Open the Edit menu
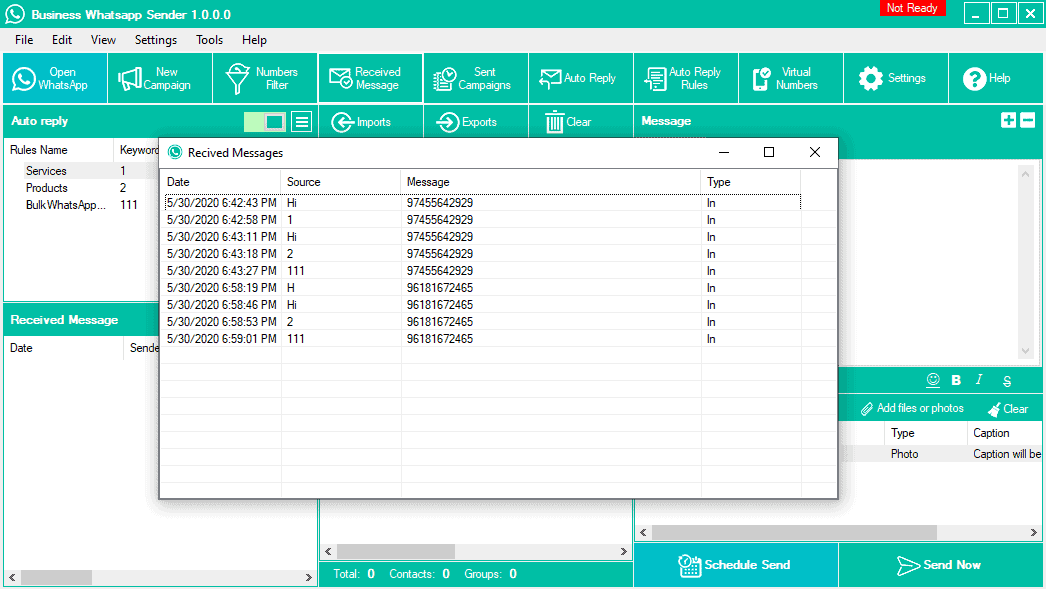The image size is (1046, 589). pyautogui.click(x=62, y=40)
